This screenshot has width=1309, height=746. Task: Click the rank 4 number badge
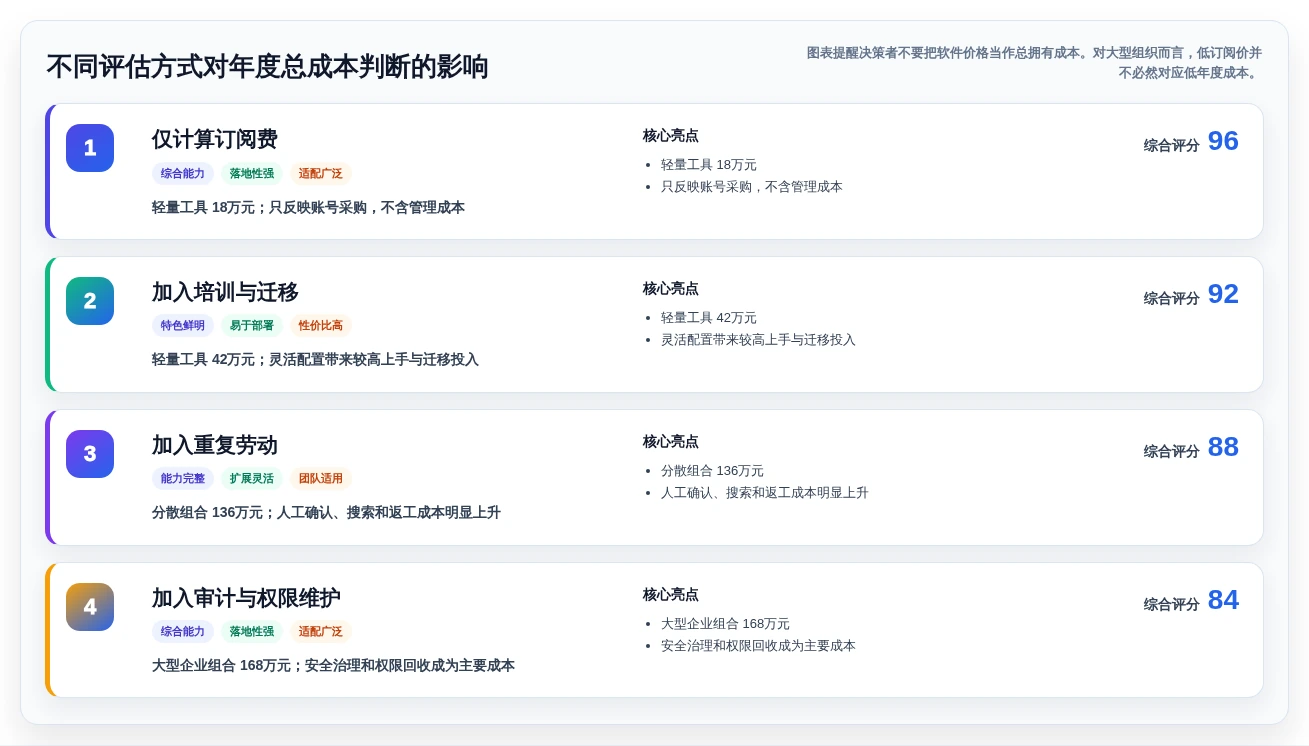pos(90,607)
